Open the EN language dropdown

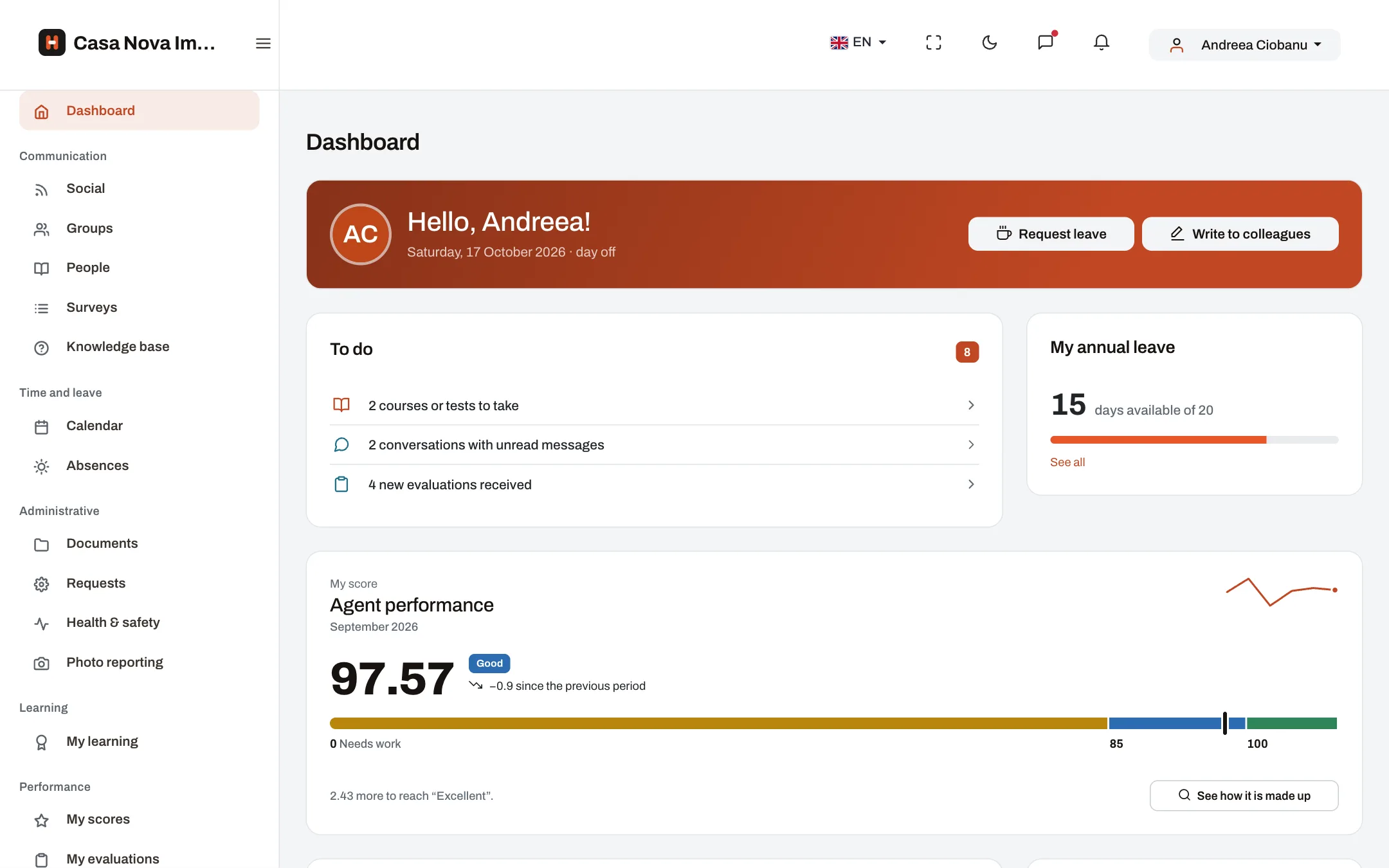858,42
